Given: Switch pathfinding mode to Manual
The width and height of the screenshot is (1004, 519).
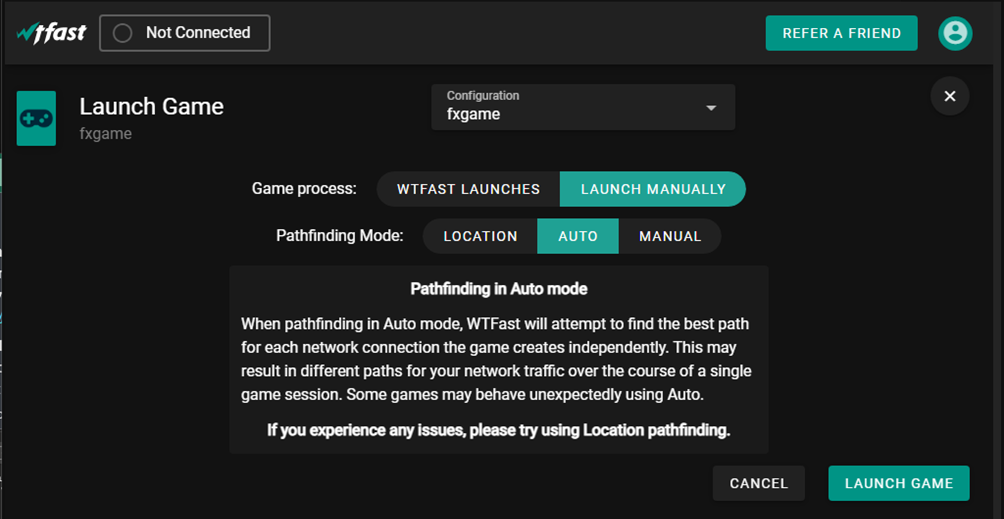Looking at the screenshot, I should [670, 236].
